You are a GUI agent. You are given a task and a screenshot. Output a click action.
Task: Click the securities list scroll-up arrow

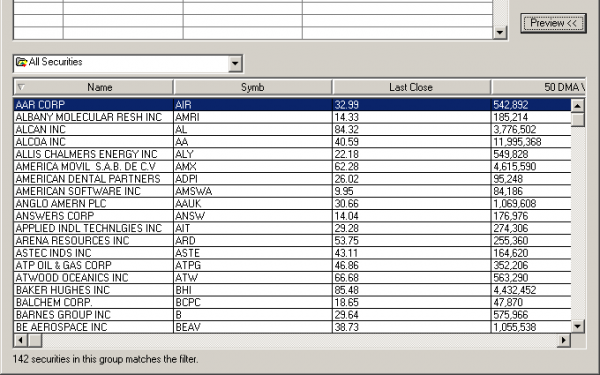pyautogui.click(x=577, y=105)
